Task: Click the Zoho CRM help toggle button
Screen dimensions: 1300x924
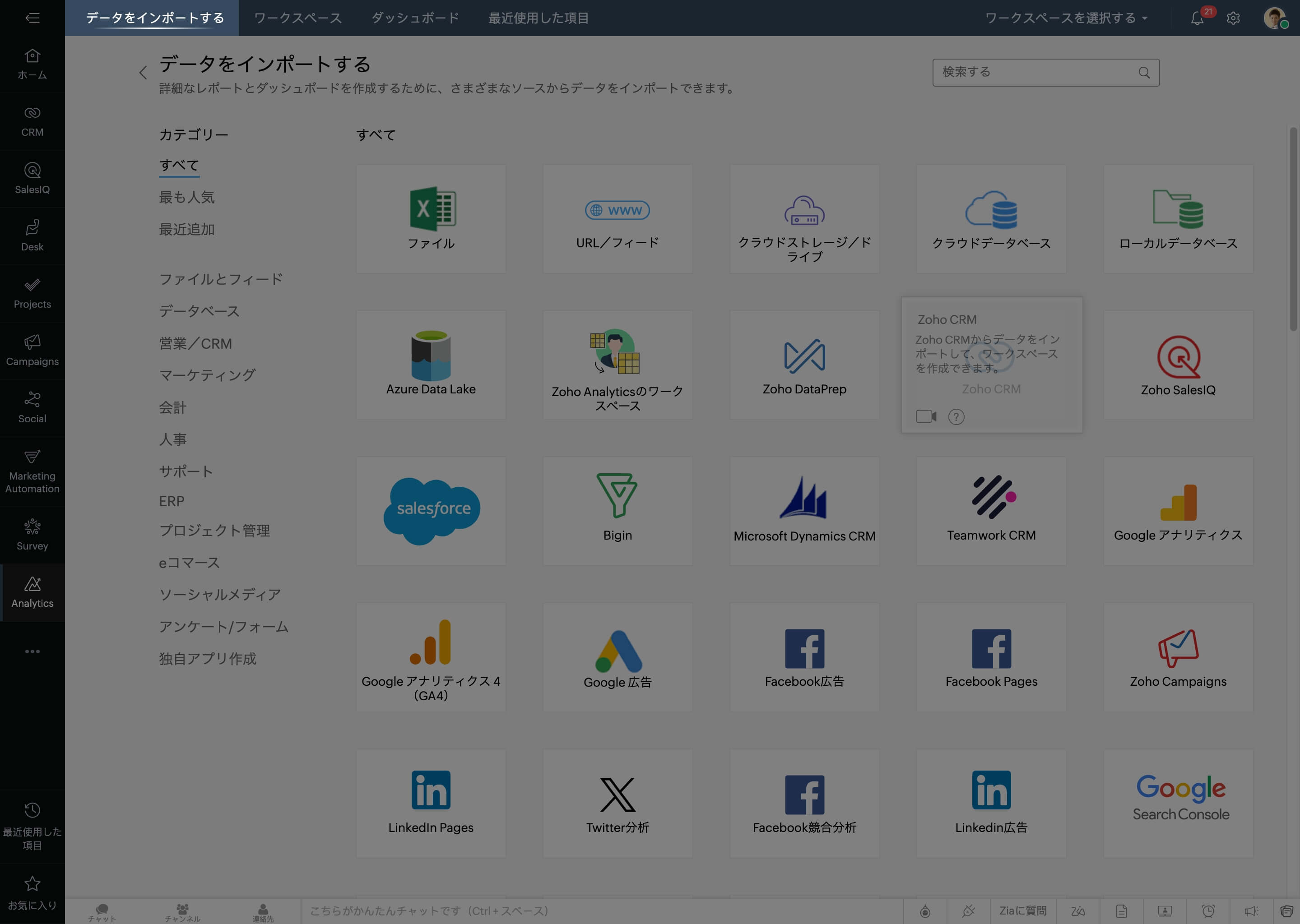Action: pos(956,416)
